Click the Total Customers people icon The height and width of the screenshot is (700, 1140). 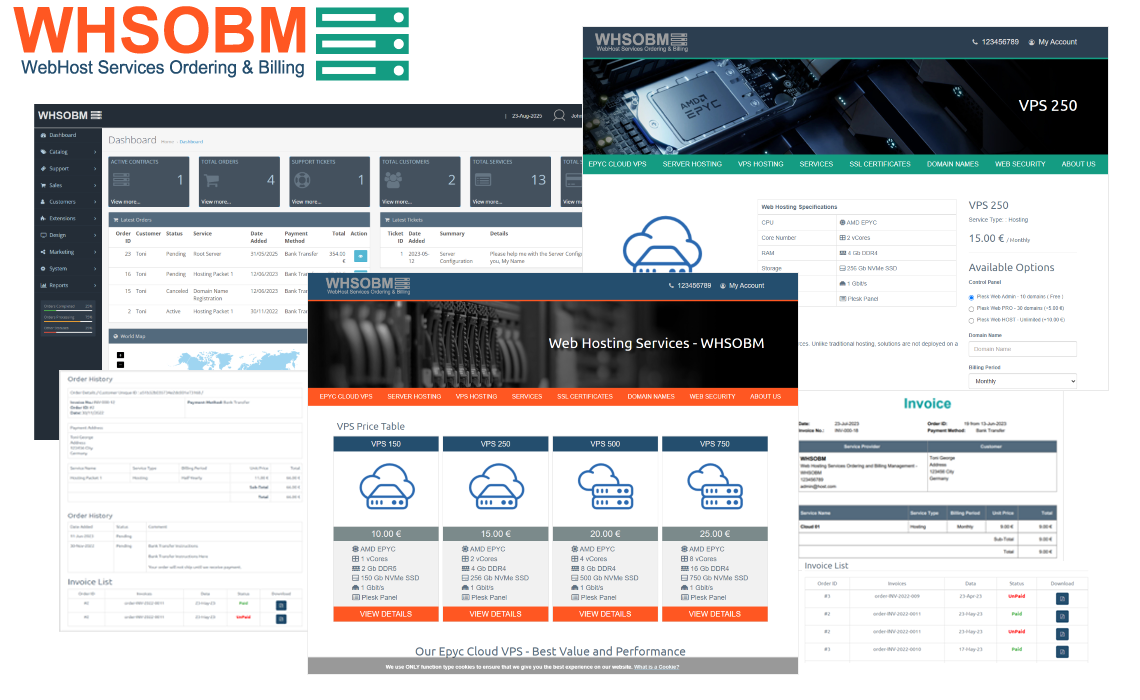392,180
